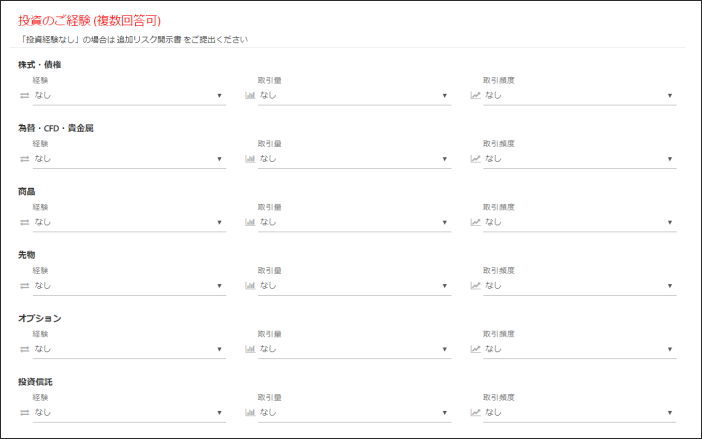
Task: Click the bar chart icon in 為替・CFD・貴金属 取引量
Action: click(x=250, y=159)
